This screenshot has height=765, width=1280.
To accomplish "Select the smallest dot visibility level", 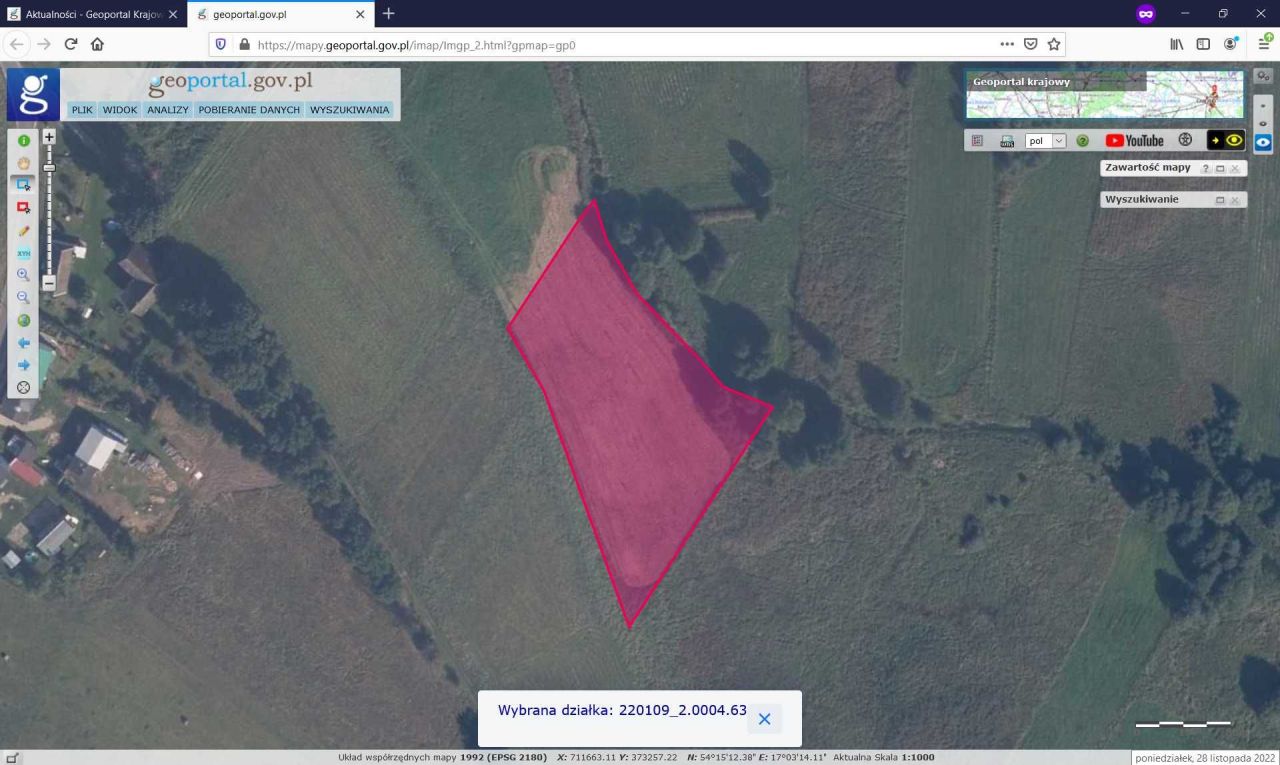I will click(1263, 105).
